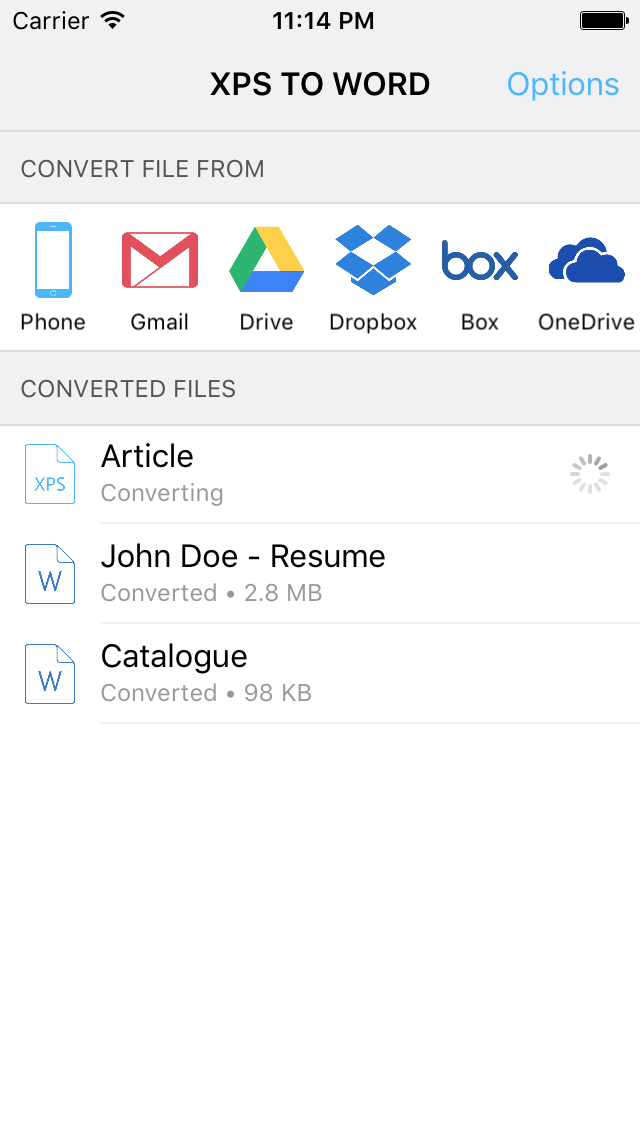This screenshot has width=640, height=1136.
Task: Tap the Dropbox logo icon
Action: tap(373, 260)
